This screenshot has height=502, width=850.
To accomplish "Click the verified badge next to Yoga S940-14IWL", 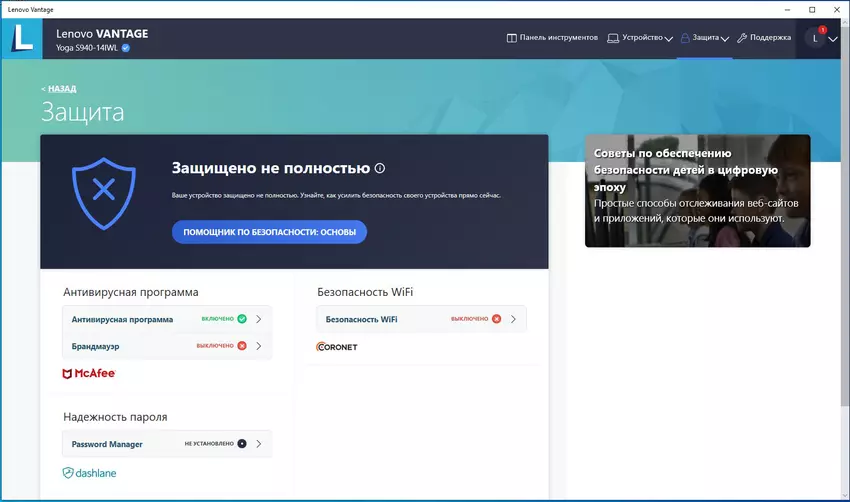I will 126,47.
